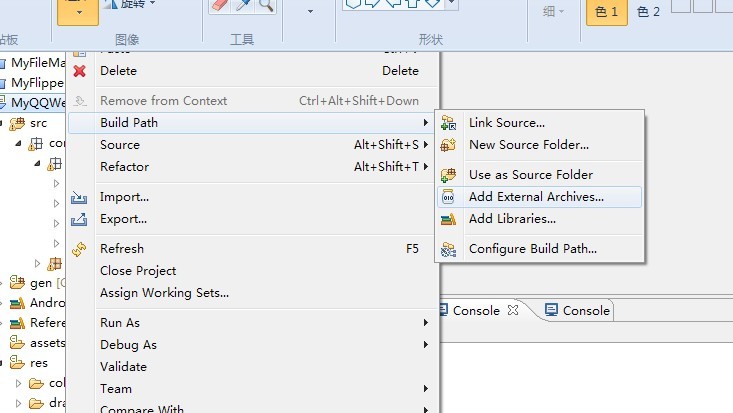This screenshot has width=733, height=413.
Task: Click the Android library icon in tree
Action: [x=17, y=303]
